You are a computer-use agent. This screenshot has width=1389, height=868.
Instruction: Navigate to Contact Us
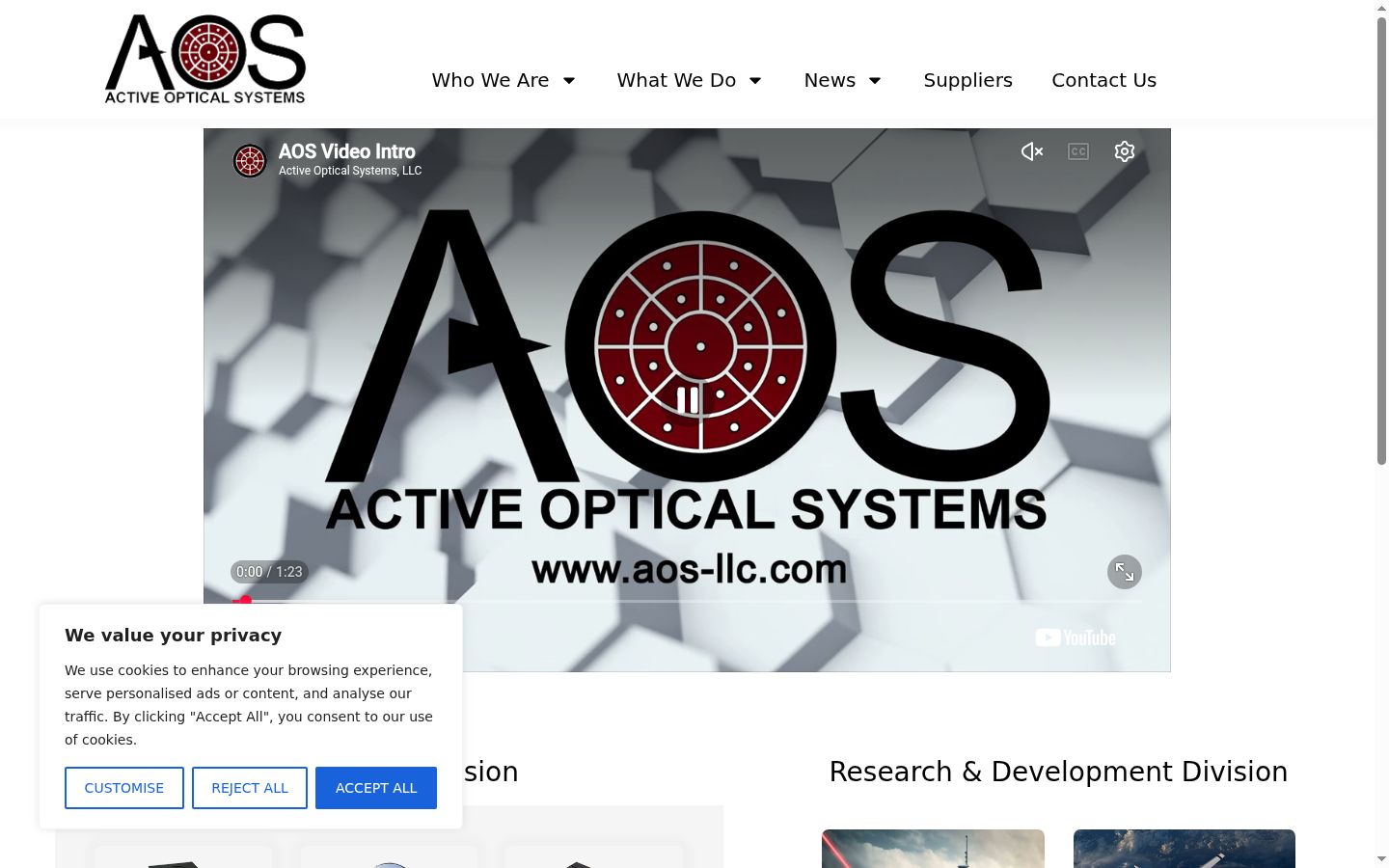pos(1103,80)
